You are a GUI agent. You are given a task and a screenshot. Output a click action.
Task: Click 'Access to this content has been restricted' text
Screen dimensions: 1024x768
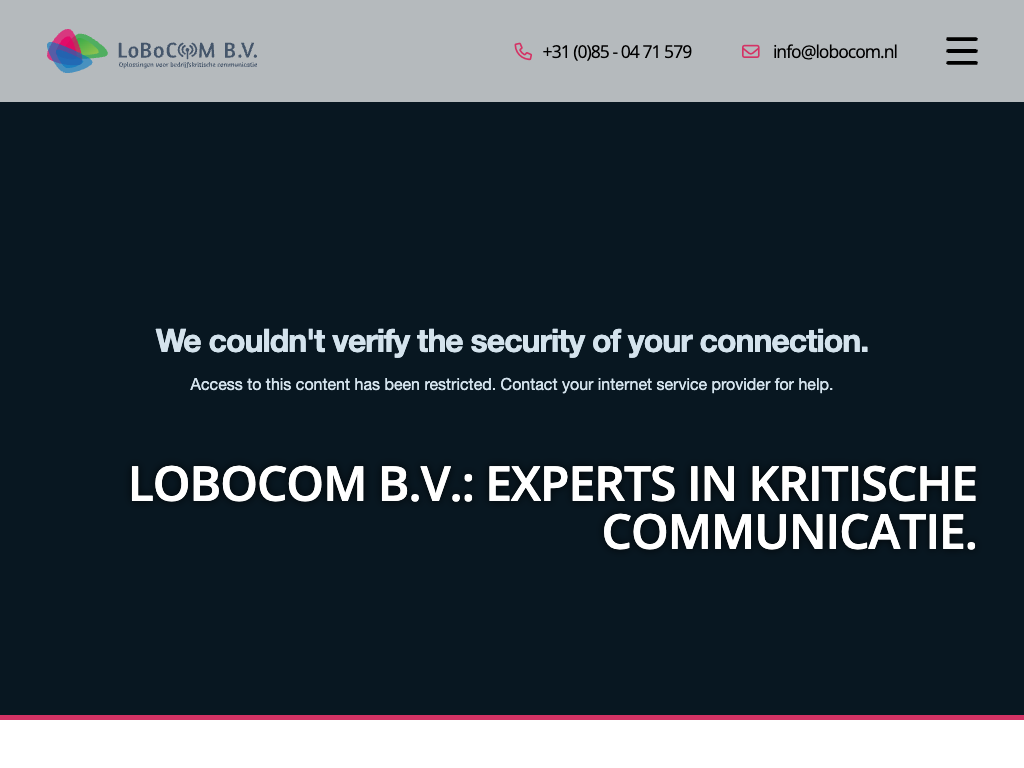click(342, 384)
